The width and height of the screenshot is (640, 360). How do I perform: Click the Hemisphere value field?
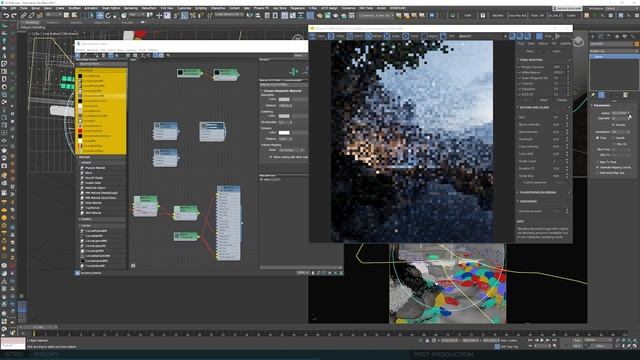click(x=620, y=132)
